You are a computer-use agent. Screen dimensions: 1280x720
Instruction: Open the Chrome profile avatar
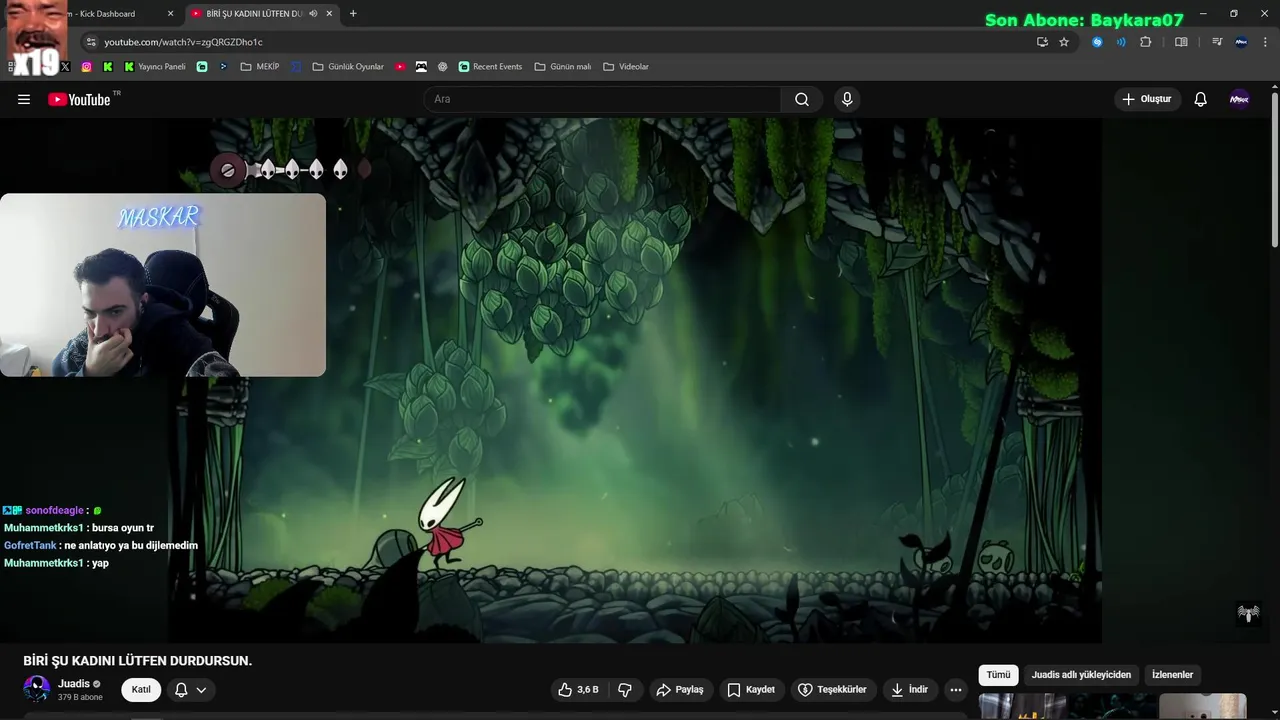(x=1241, y=42)
